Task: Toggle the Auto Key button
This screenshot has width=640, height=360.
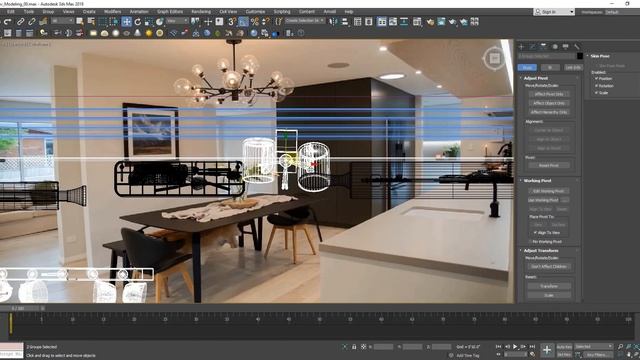Action: click(x=564, y=347)
